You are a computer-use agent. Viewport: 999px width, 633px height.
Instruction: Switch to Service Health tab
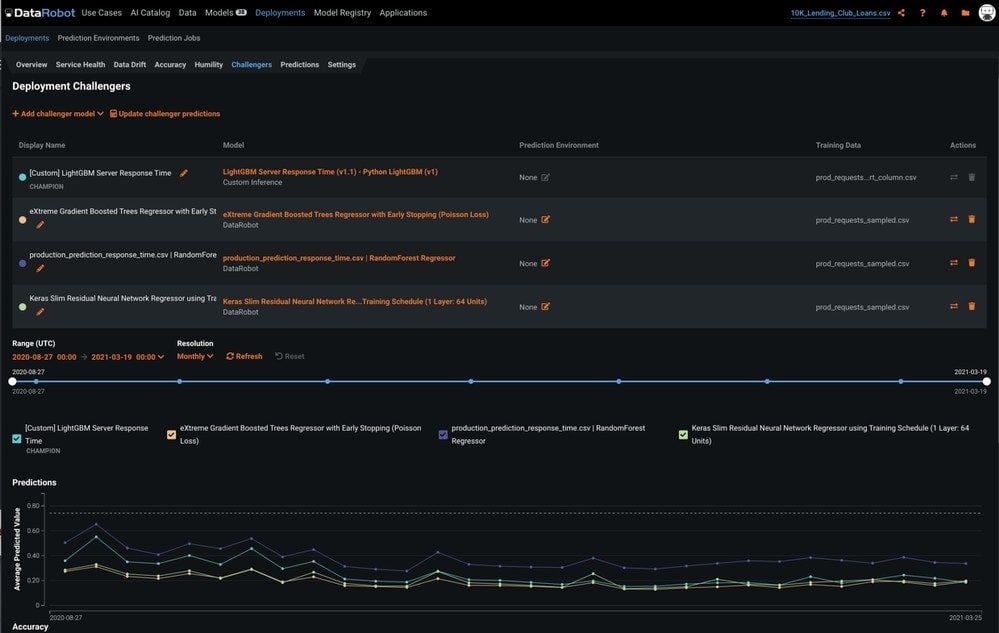tap(80, 65)
